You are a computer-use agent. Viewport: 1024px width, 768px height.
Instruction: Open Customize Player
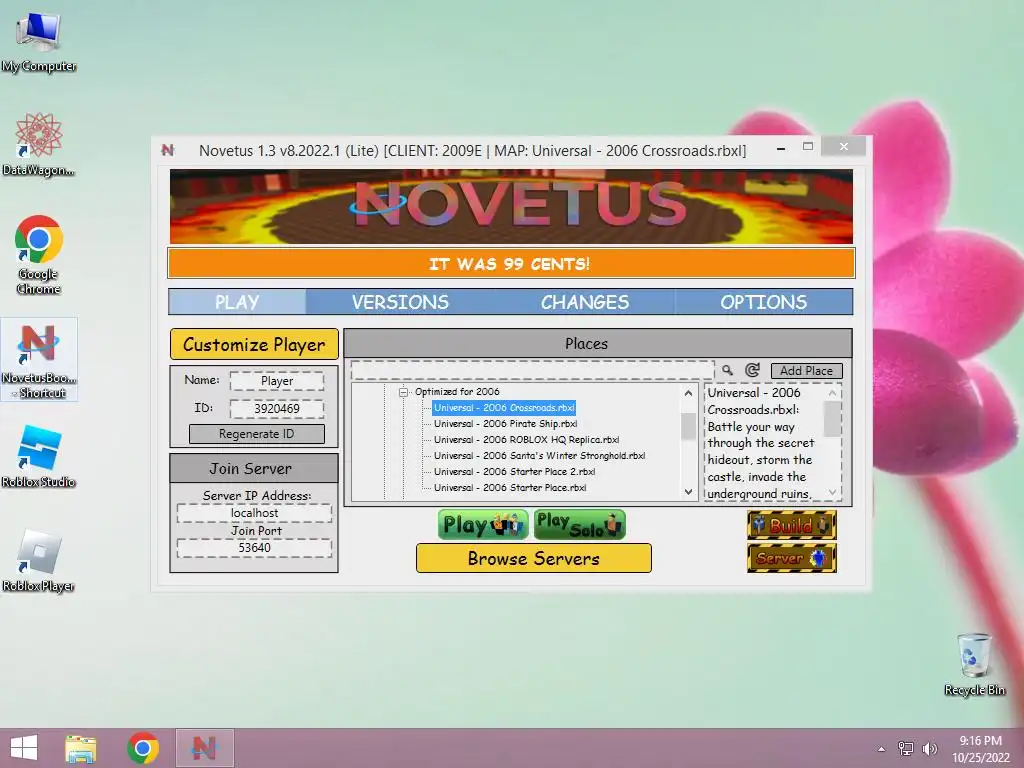tap(254, 344)
